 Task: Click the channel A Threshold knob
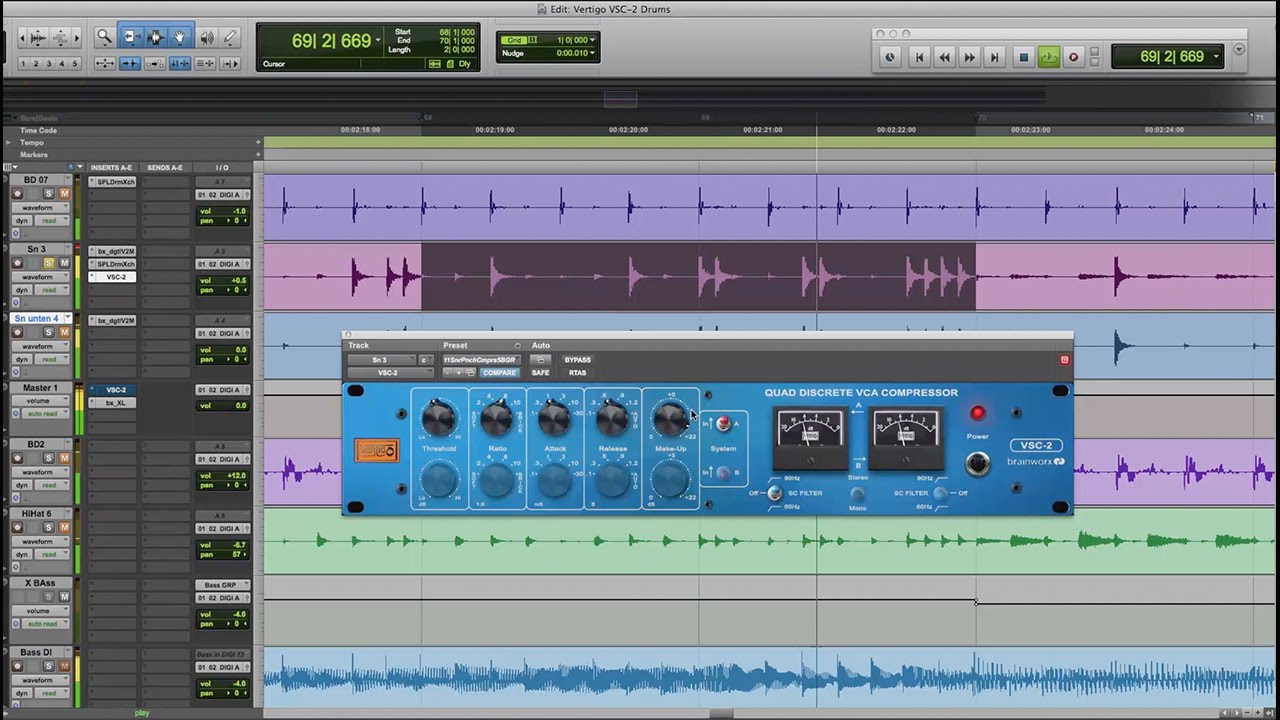(x=438, y=420)
